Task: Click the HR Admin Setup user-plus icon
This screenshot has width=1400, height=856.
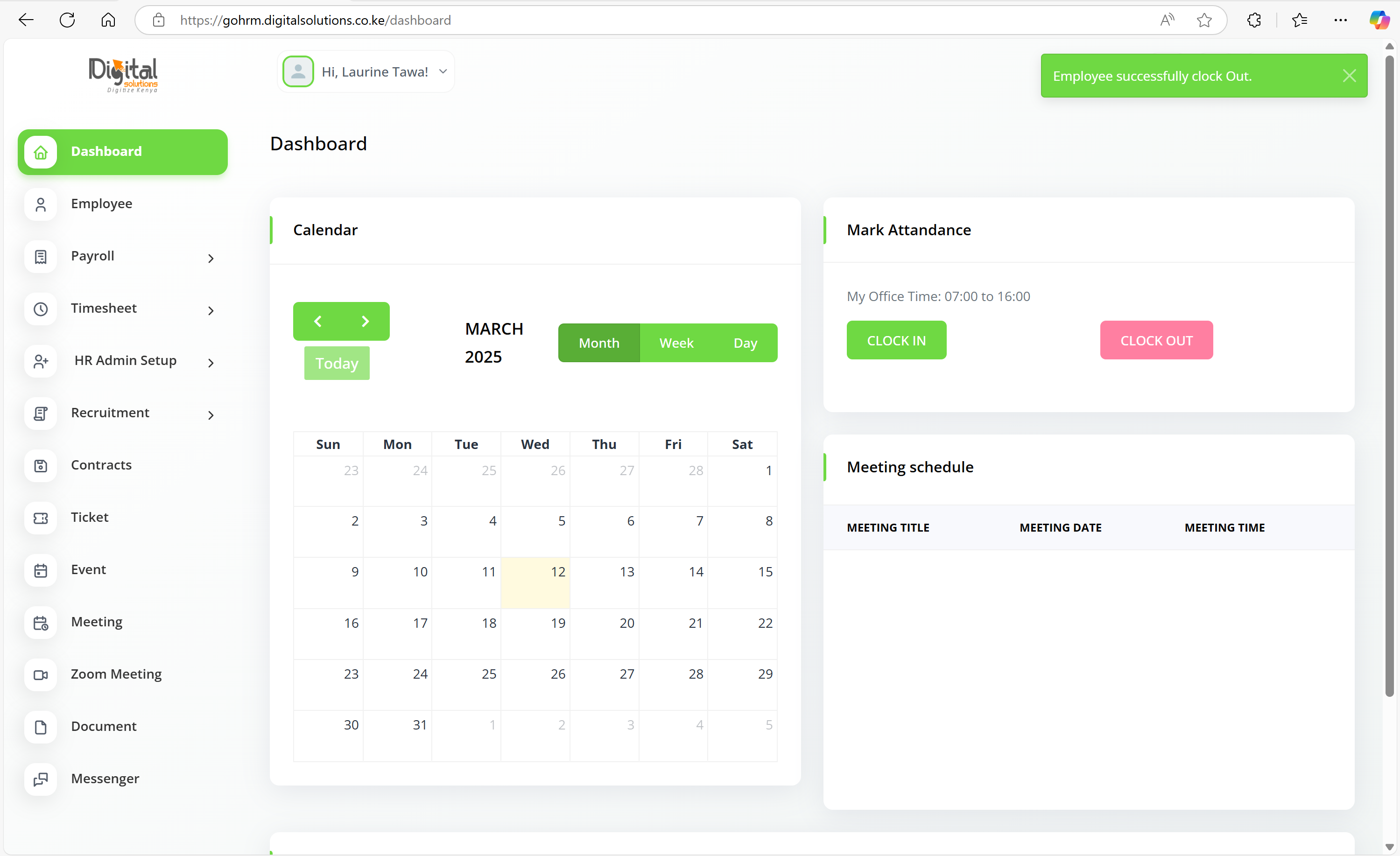Action: point(40,361)
